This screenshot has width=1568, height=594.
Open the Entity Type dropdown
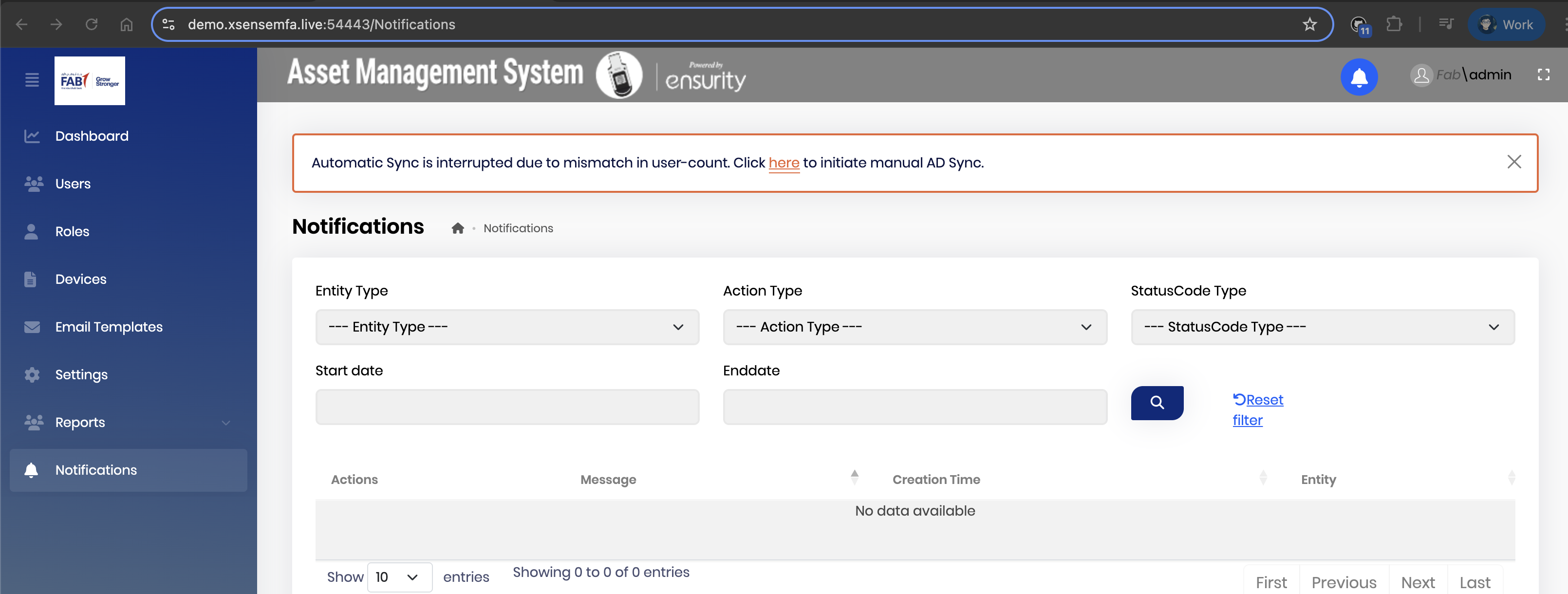click(506, 327)
